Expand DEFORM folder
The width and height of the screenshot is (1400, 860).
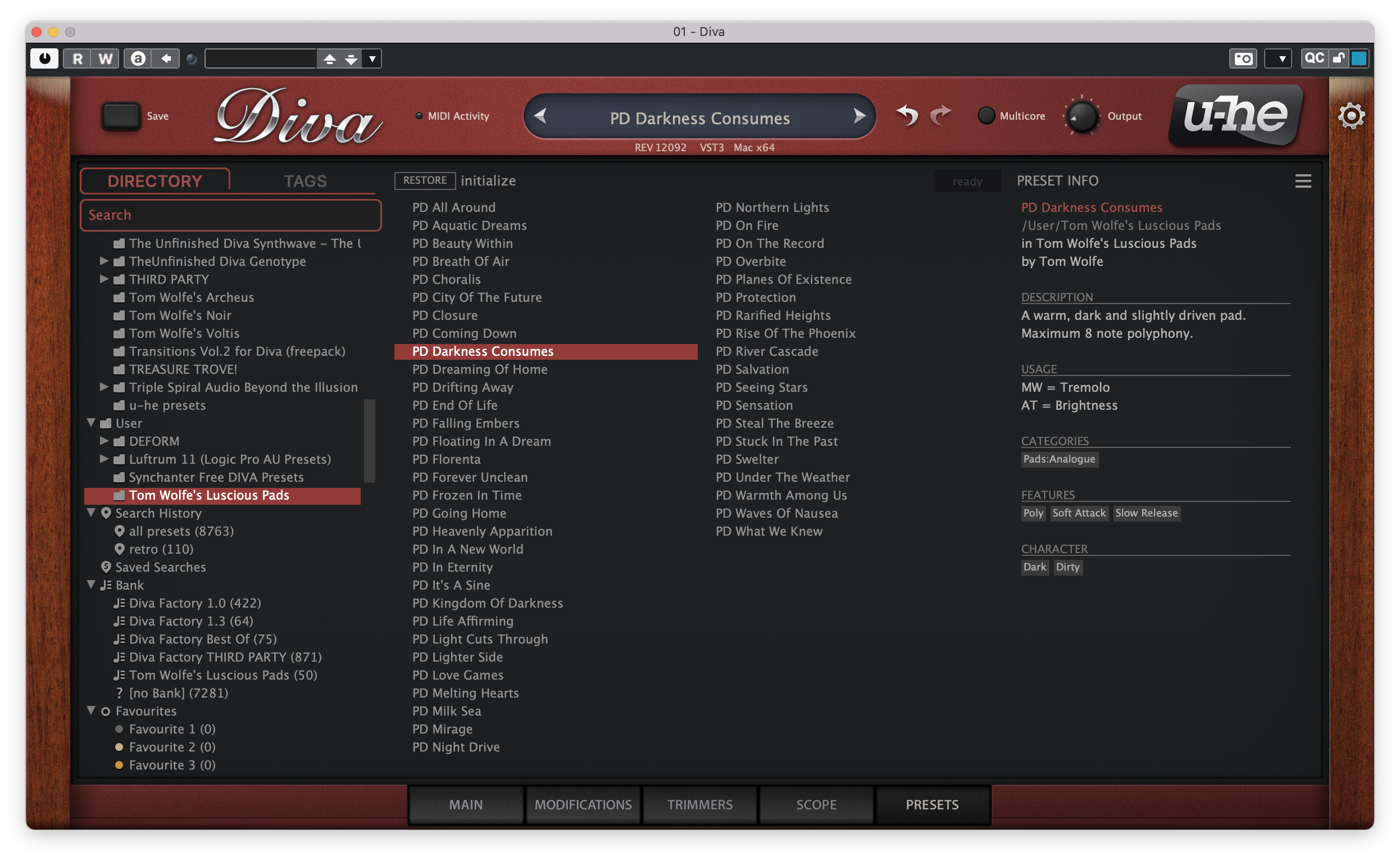click(x=104, y=440)
